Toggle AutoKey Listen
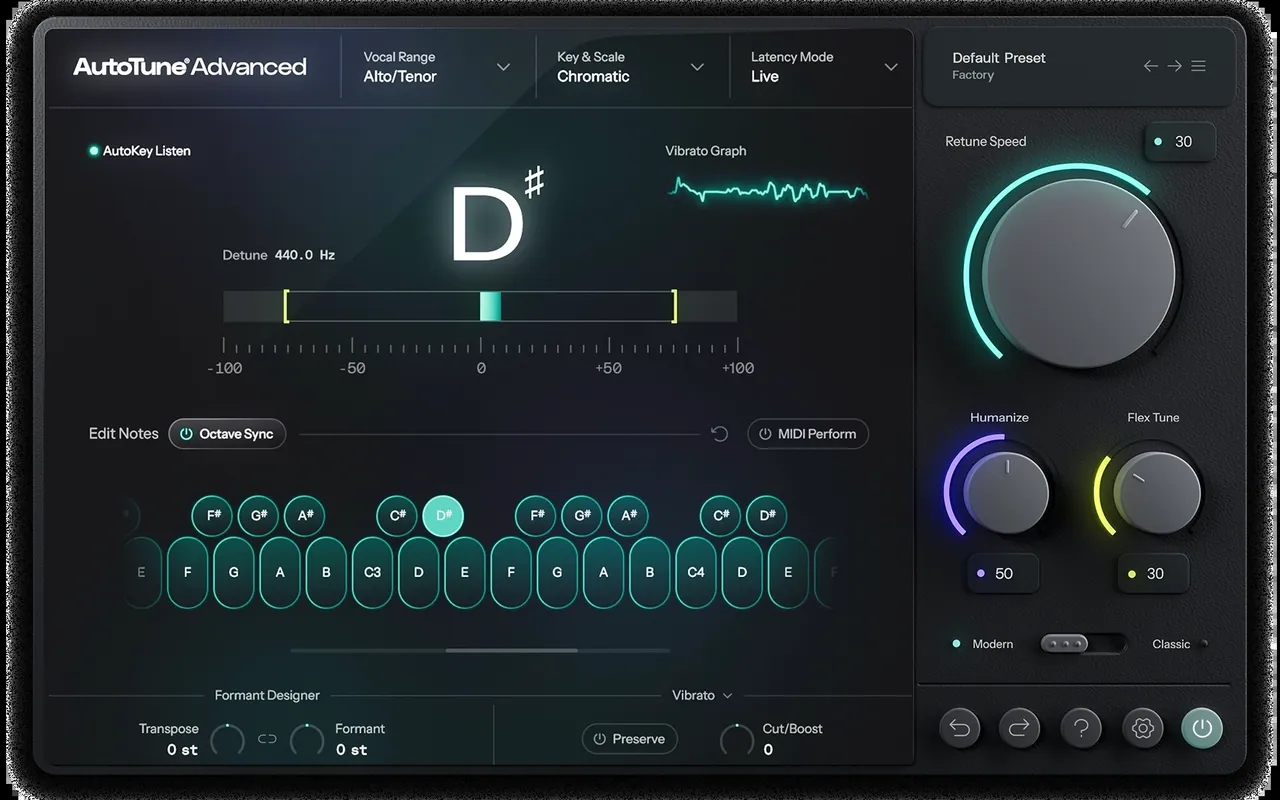The height and width of the screenshot is (800, 1280). 140,151
